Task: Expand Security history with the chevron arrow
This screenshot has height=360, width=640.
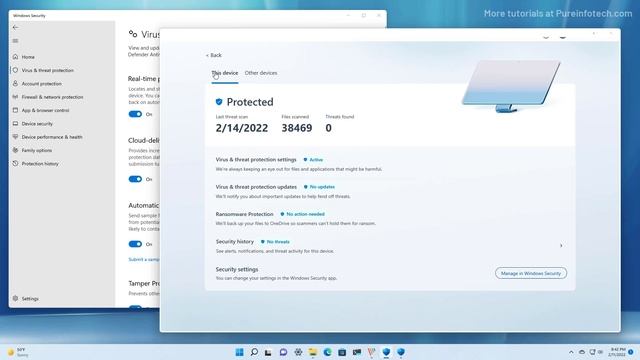Action: (561, 246)
